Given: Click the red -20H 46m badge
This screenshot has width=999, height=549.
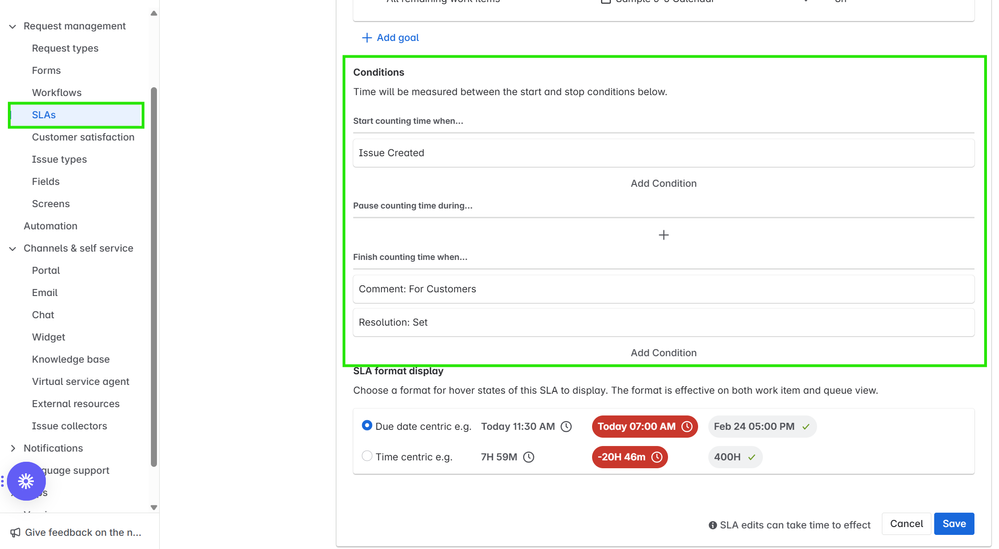Looking at the screenshot, I should point(629,457).
